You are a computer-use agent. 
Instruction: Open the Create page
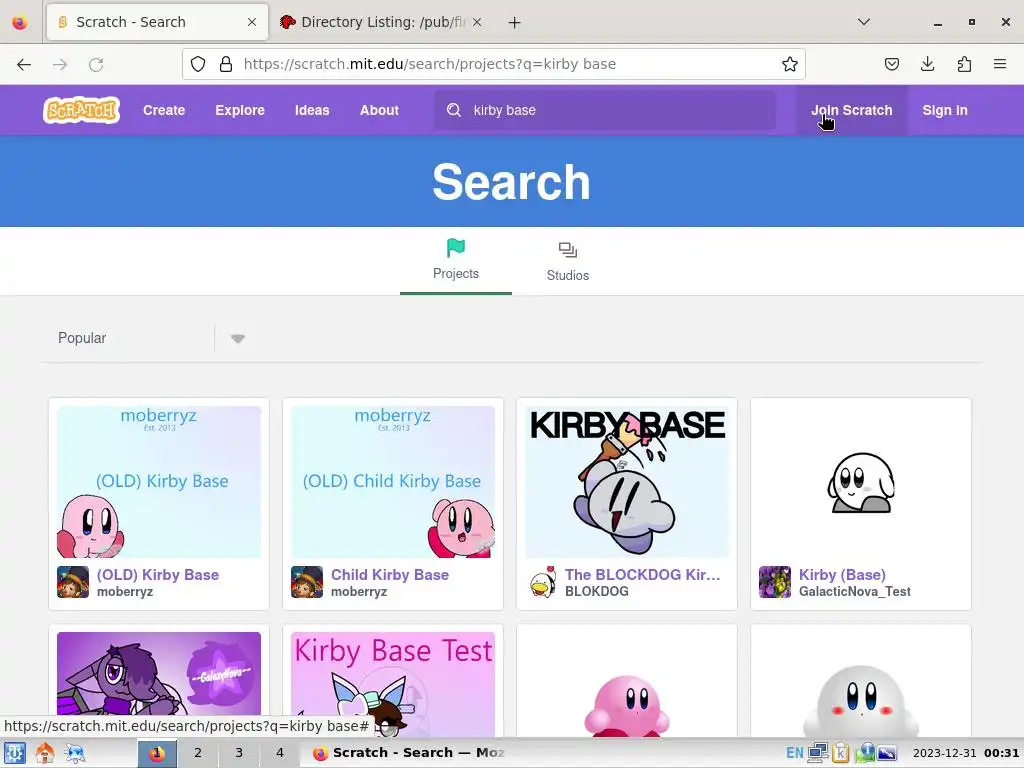click(164, 110)
